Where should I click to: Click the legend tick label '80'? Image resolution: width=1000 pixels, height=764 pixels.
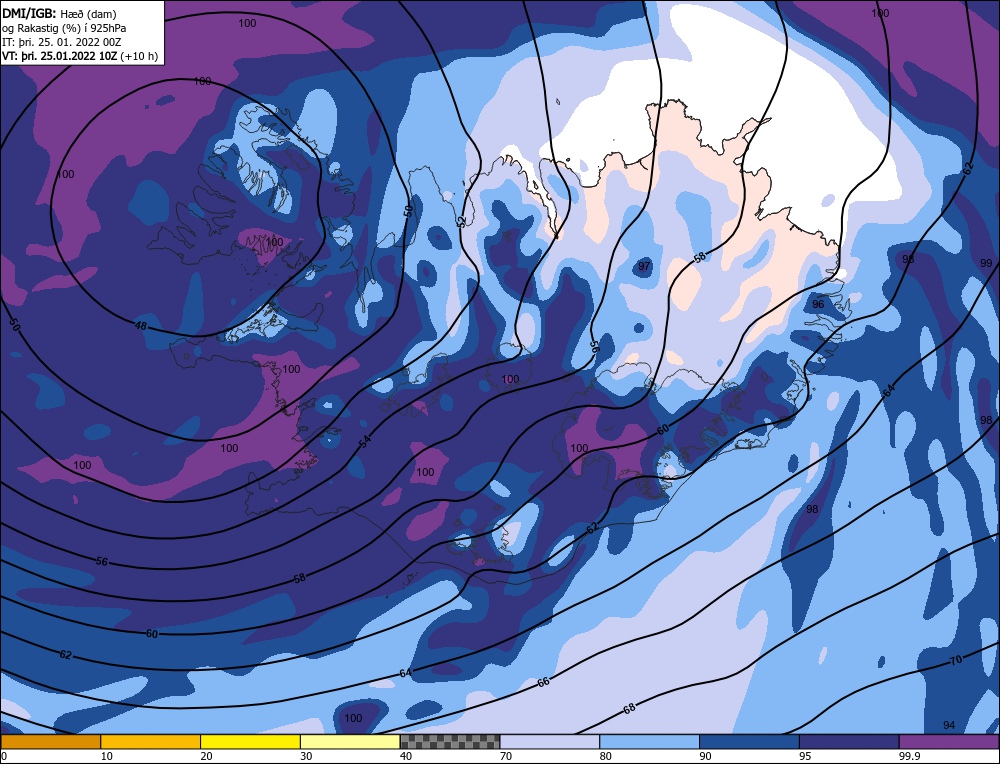tap(606, 756)
